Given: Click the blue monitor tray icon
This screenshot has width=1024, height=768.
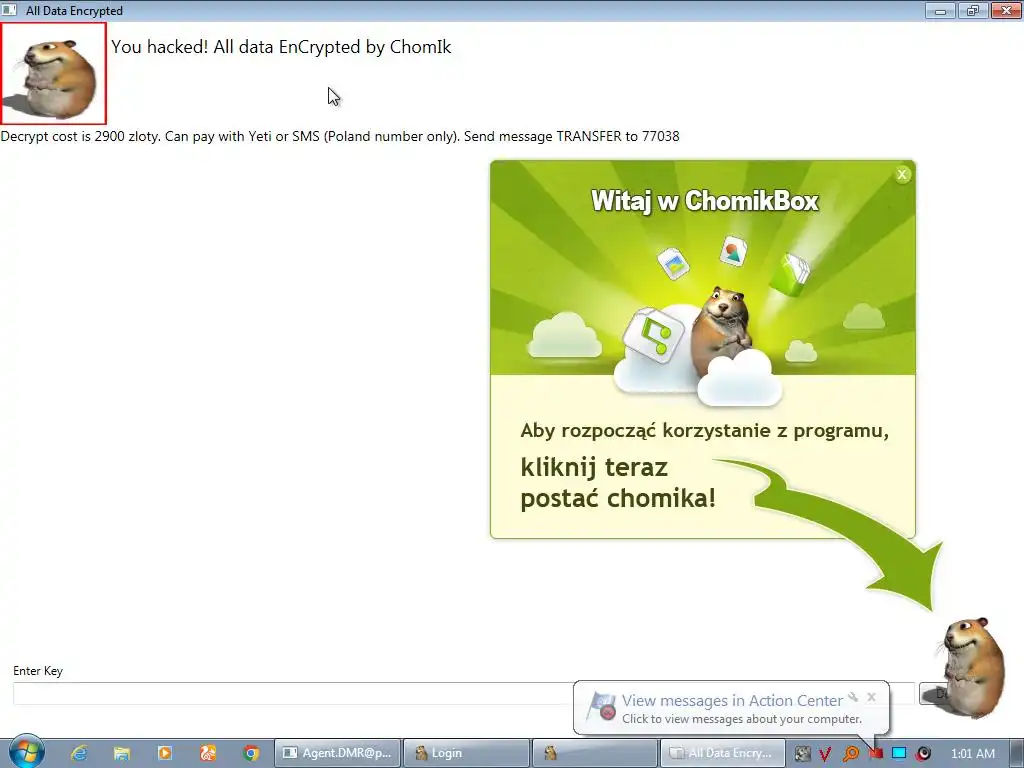Looking at the screenshot, I should [899, 753].
